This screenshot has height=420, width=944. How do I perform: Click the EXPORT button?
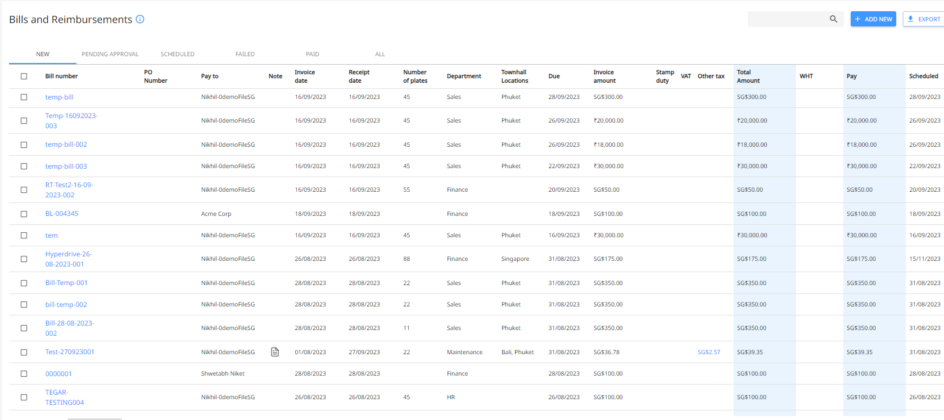[924, 19]
